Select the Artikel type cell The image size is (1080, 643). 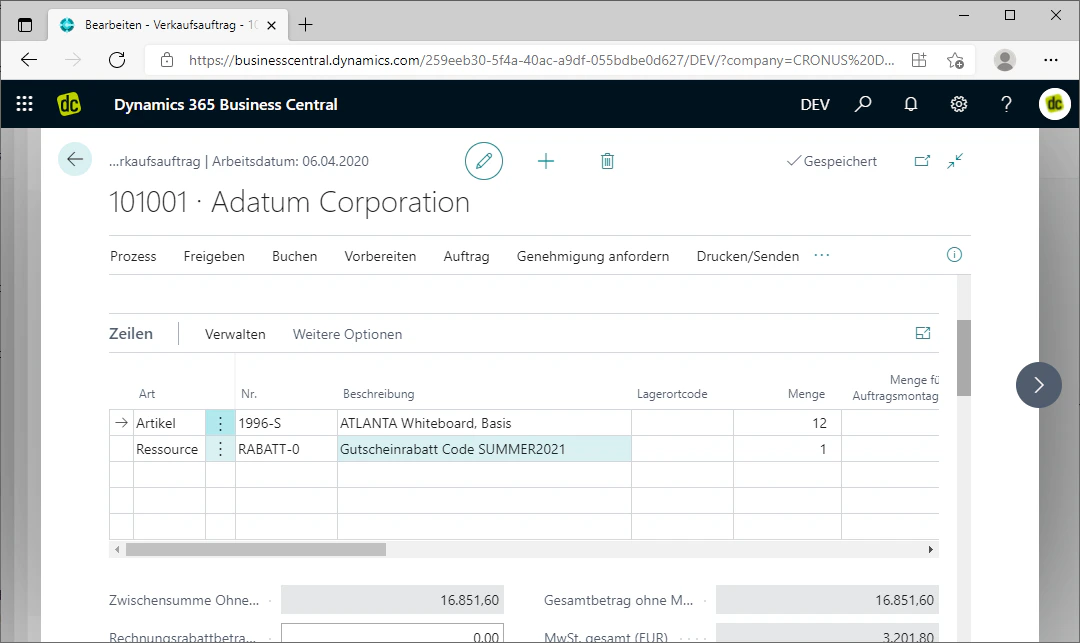169,423
